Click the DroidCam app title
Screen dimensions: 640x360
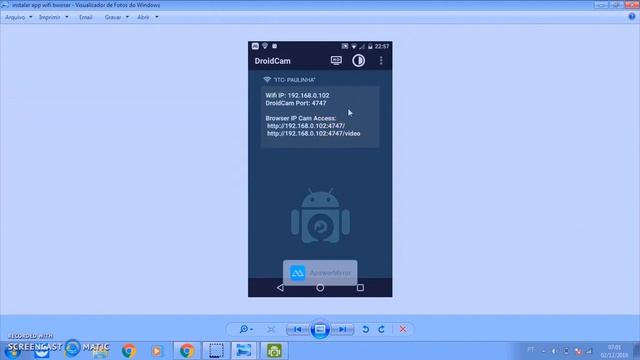pos(273,61)
